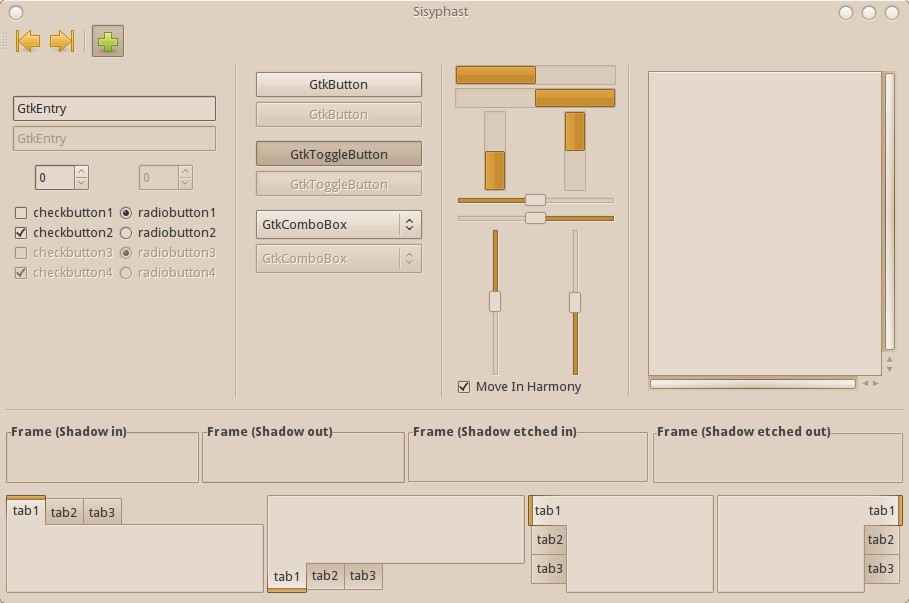Select tab1 in bottom-tabbed notebook

(287, 577)
